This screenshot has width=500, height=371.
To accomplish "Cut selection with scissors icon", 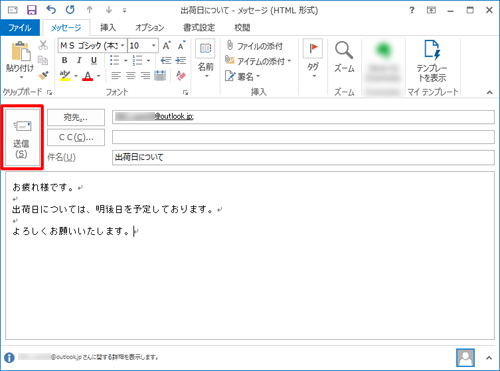I will (x=43, y=45).
